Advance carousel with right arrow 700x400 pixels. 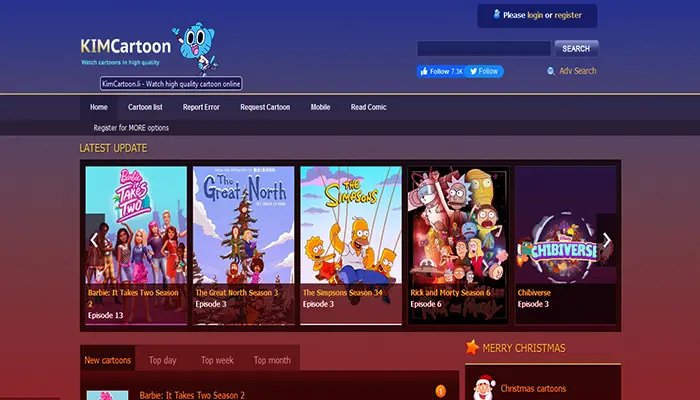(606, 240)
